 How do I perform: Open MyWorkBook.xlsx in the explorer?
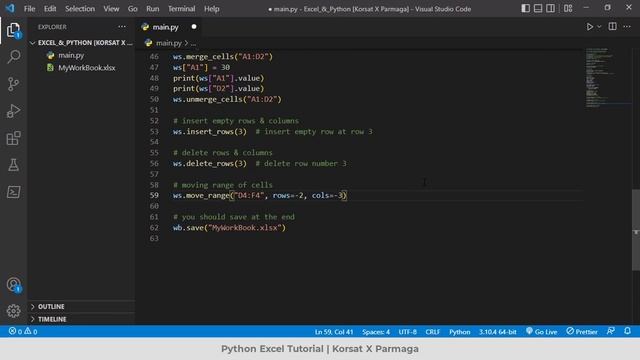pos(87,68)
